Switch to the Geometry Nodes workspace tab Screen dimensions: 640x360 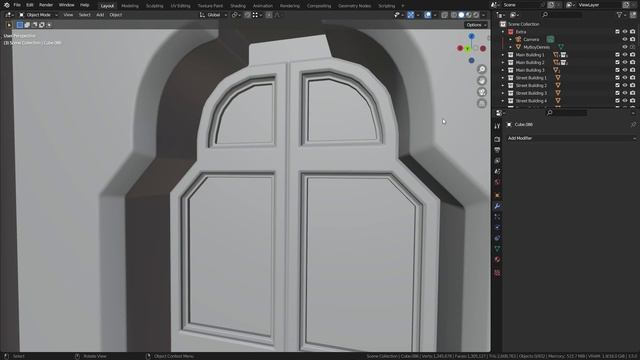coord(355,6)
